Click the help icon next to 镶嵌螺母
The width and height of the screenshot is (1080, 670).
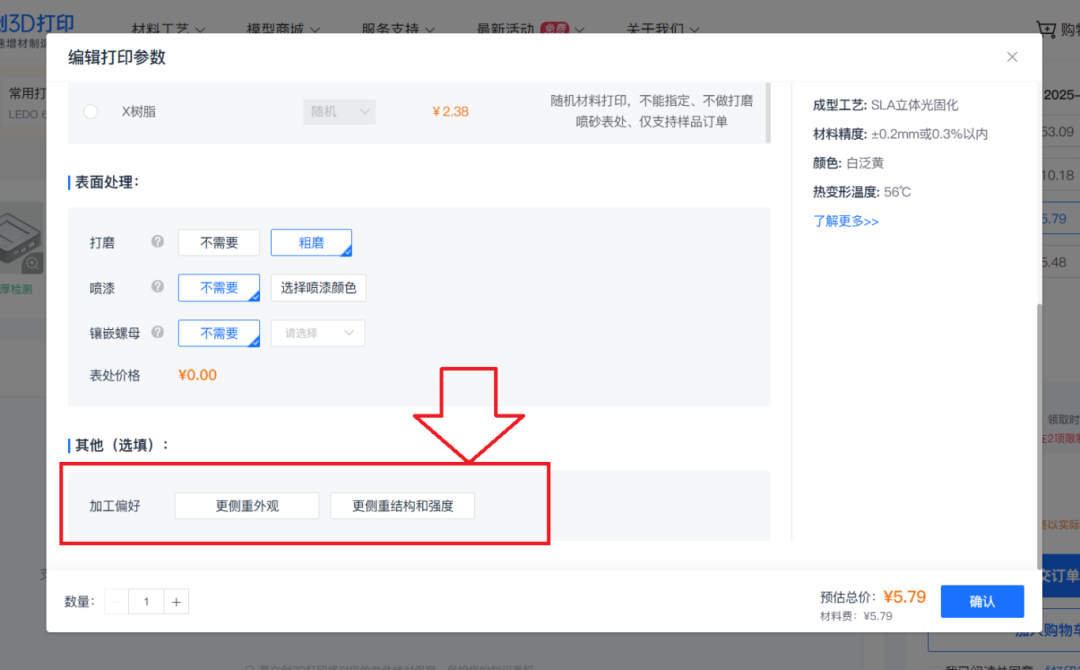pyautogui.click(x=157, y=333)
